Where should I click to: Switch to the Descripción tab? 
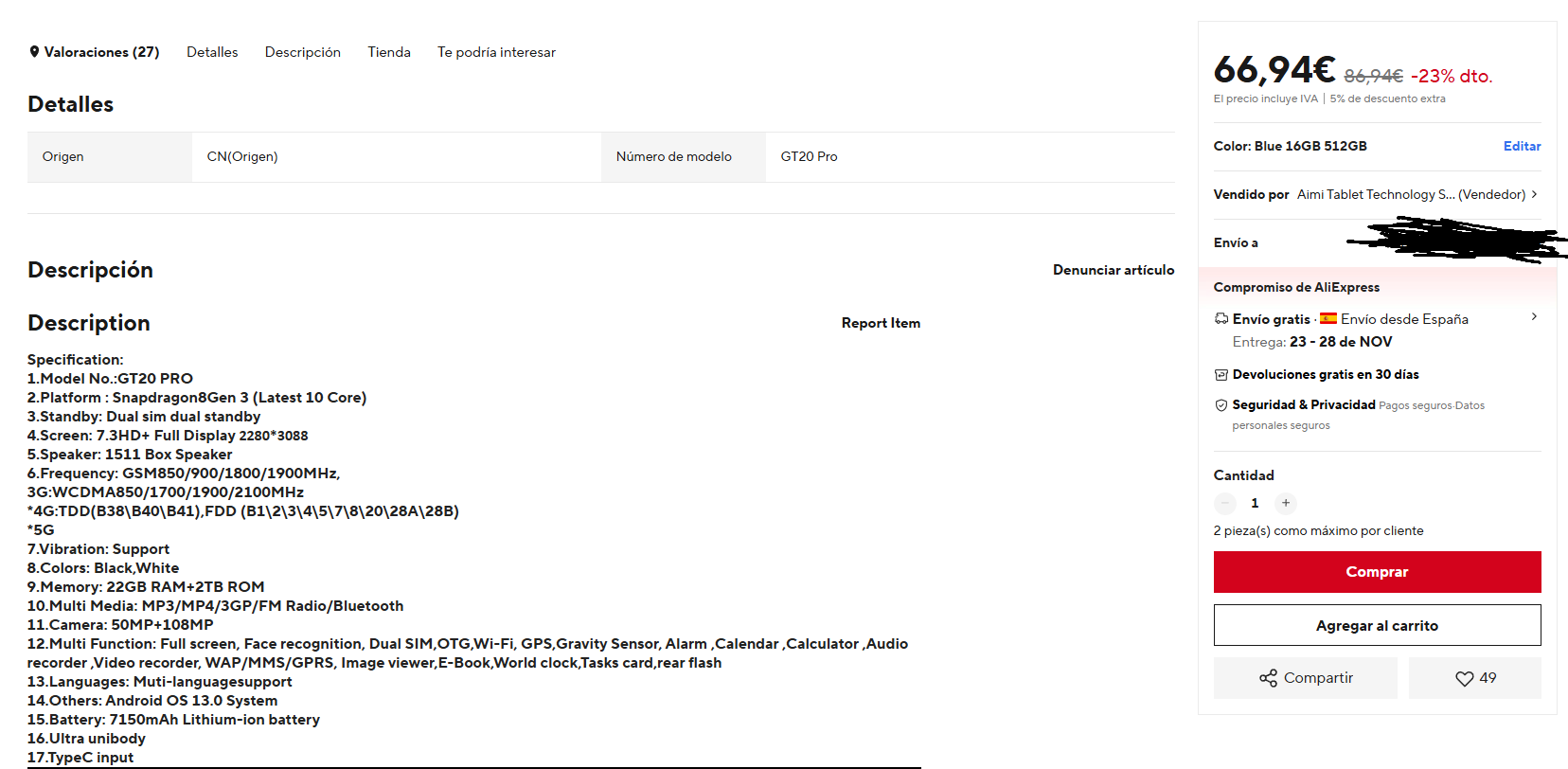(303, 52)
